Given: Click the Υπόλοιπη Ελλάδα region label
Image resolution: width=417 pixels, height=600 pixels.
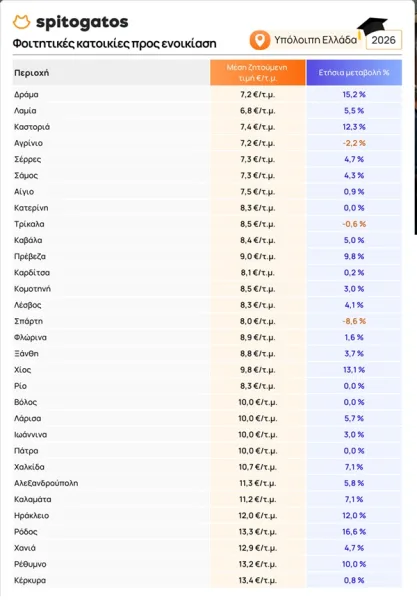Looking at the screenshot, I should 315,40.
